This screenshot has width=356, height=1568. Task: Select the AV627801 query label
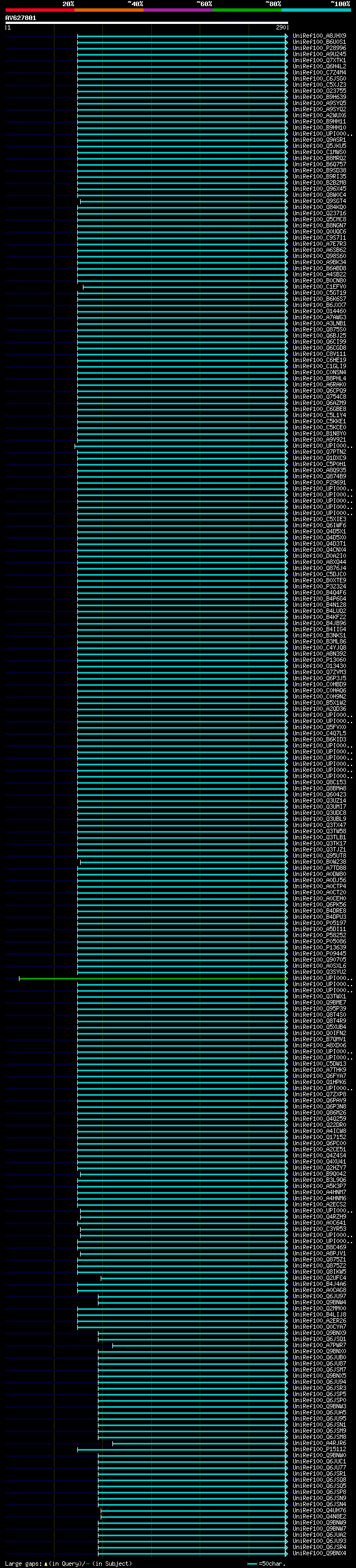pyautogui.click(x=21, y=18)
